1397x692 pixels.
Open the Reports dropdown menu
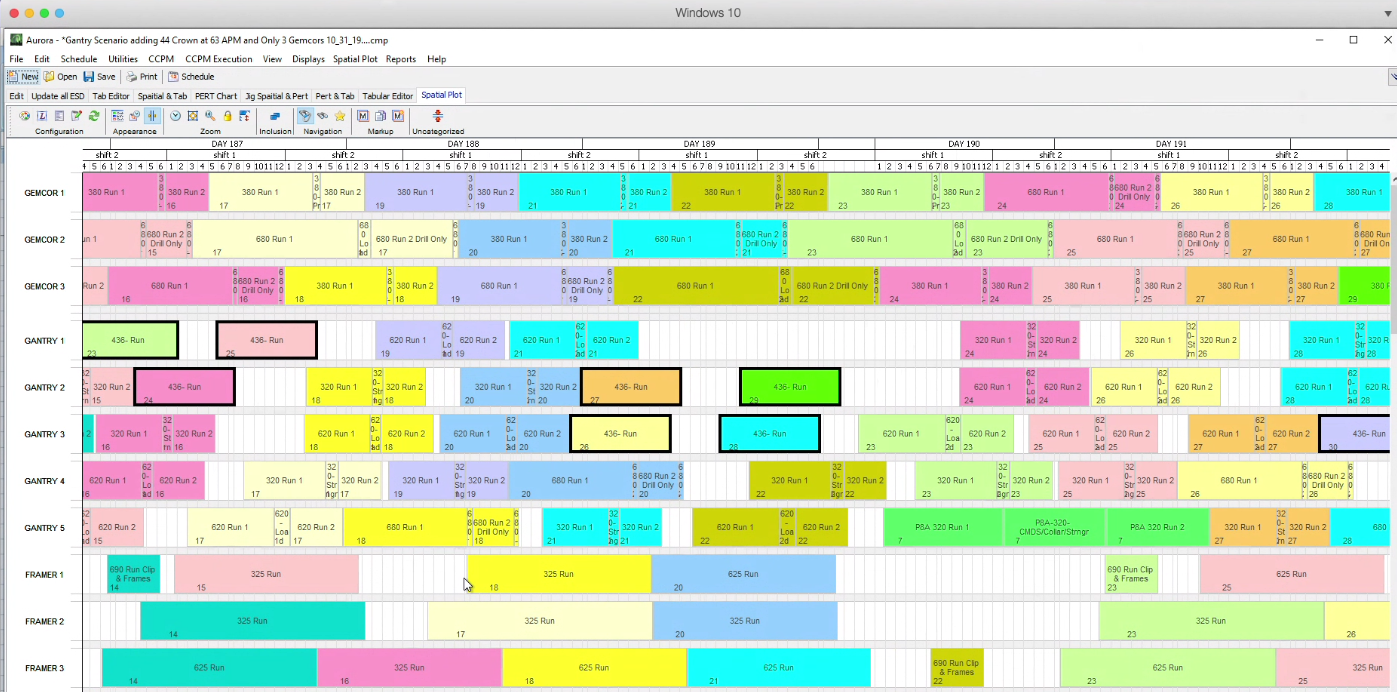coord(400,59)
